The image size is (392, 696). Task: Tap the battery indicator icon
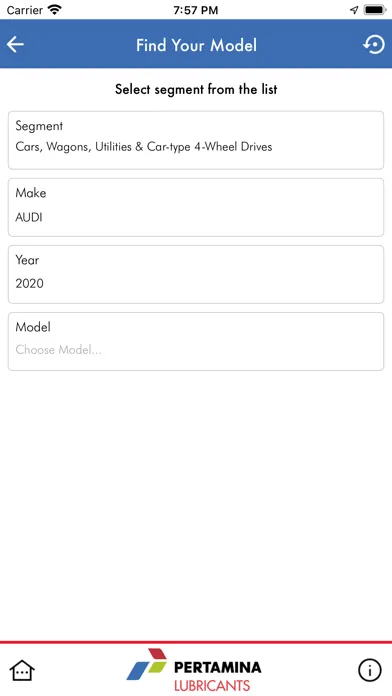375,10
